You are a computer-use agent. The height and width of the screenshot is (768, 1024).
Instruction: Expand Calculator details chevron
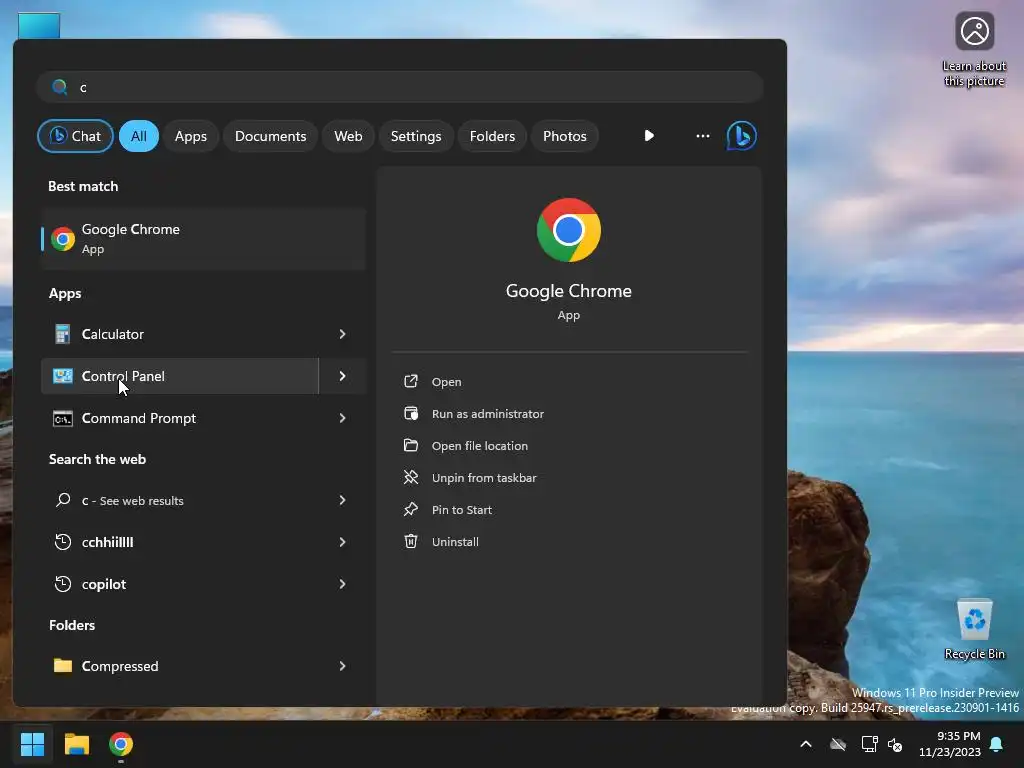click(342, 334)
